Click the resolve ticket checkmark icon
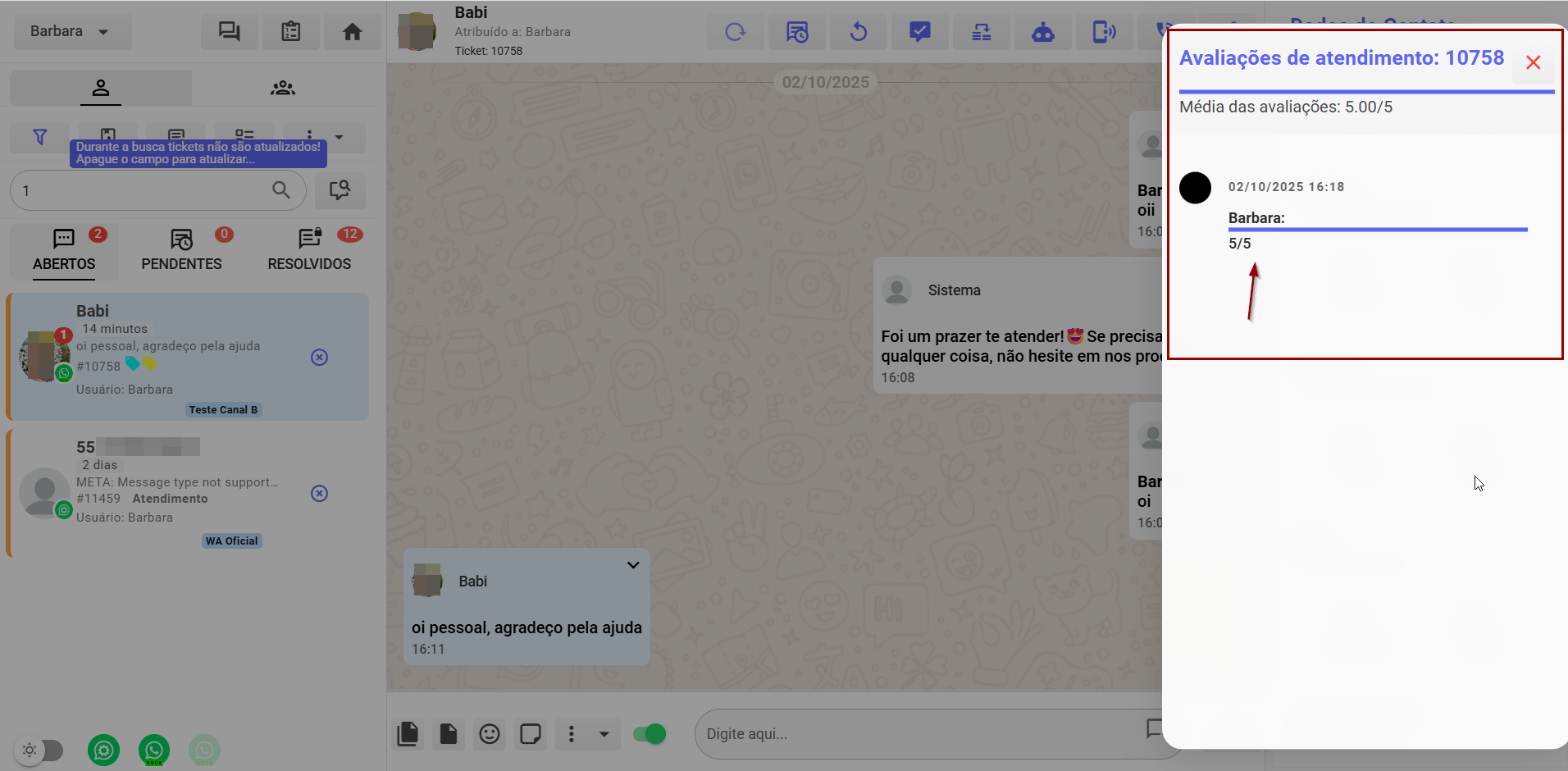Viewport: 1568px width, 771px height. (x=919, y=32)
